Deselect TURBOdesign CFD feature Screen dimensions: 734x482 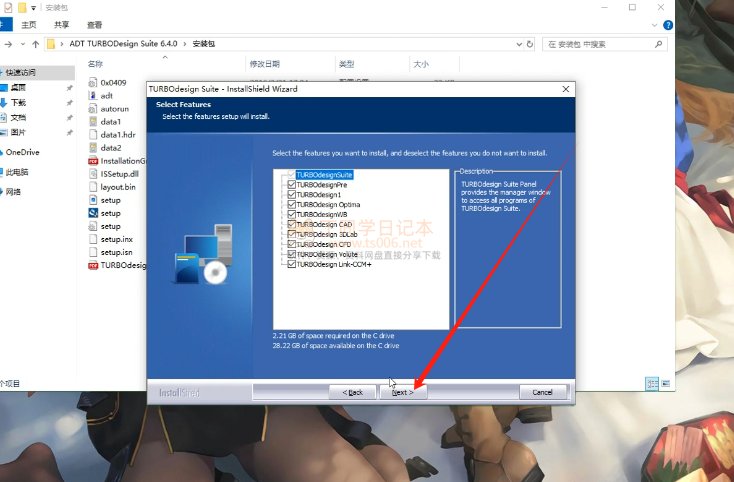click(x=292, y=244)
